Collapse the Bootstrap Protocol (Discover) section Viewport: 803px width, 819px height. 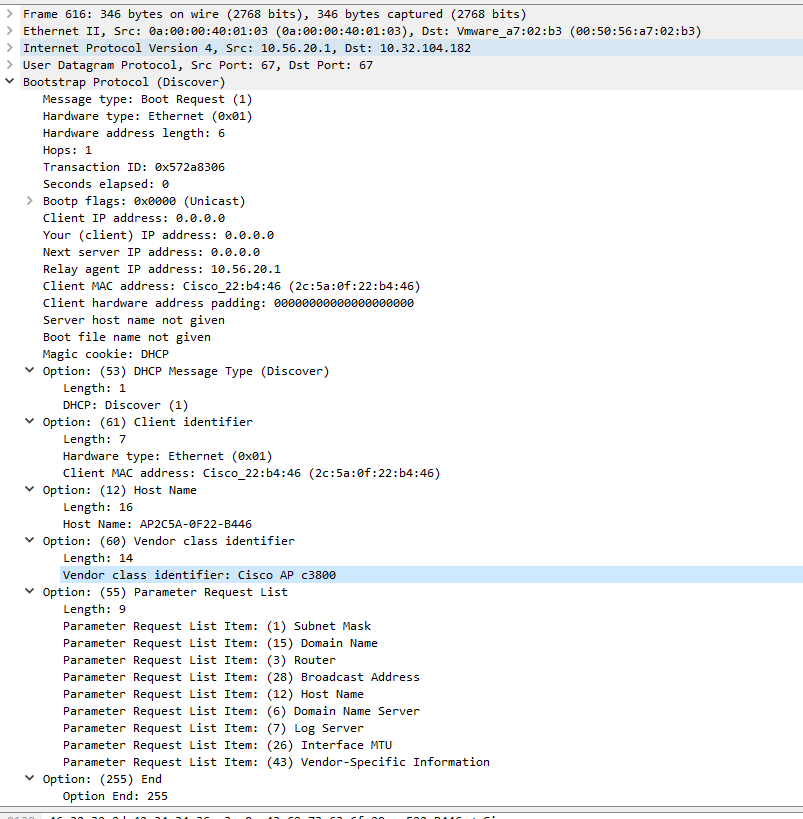pos(9,82)
